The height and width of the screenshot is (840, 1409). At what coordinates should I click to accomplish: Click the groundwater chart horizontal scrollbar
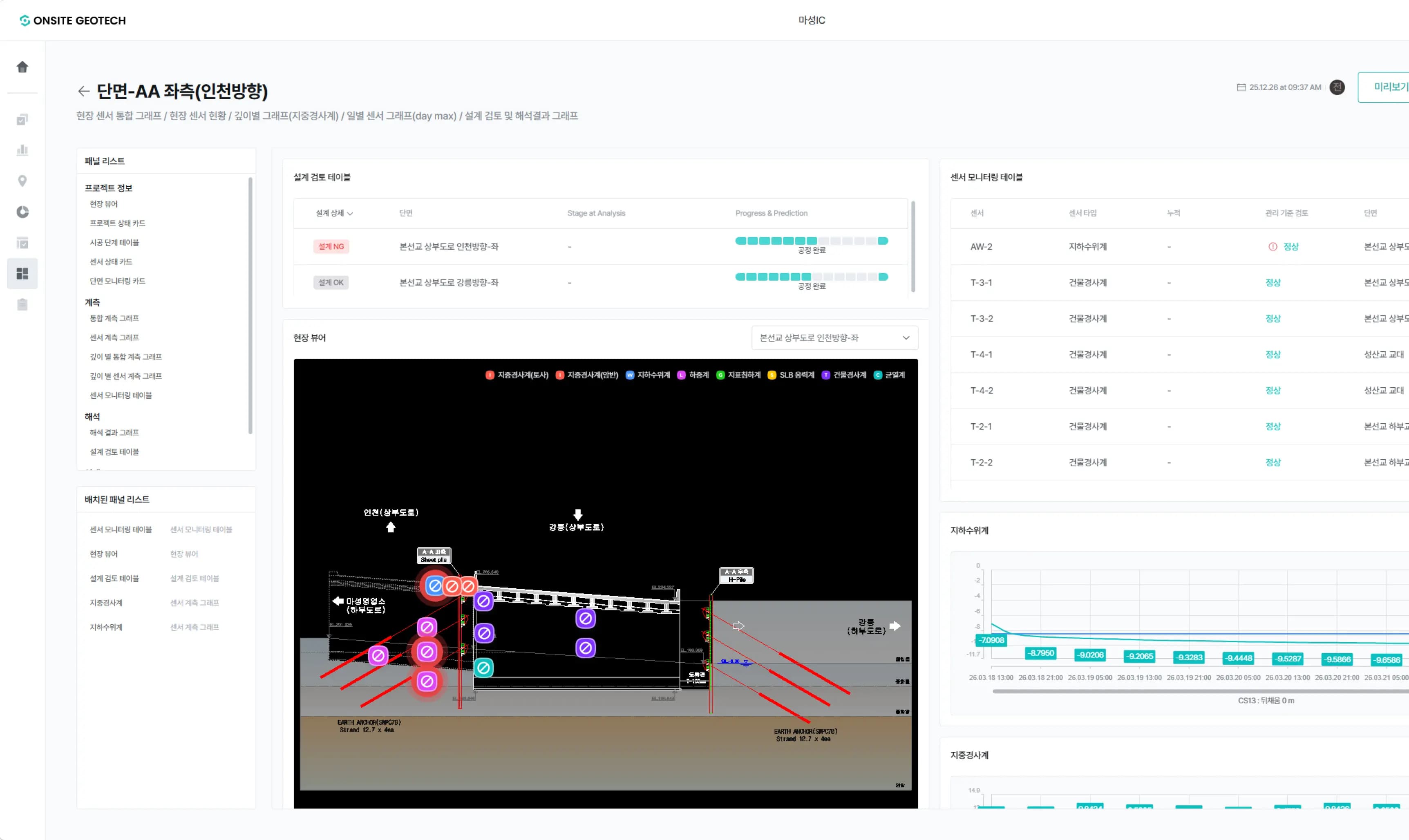(1200, 691)
